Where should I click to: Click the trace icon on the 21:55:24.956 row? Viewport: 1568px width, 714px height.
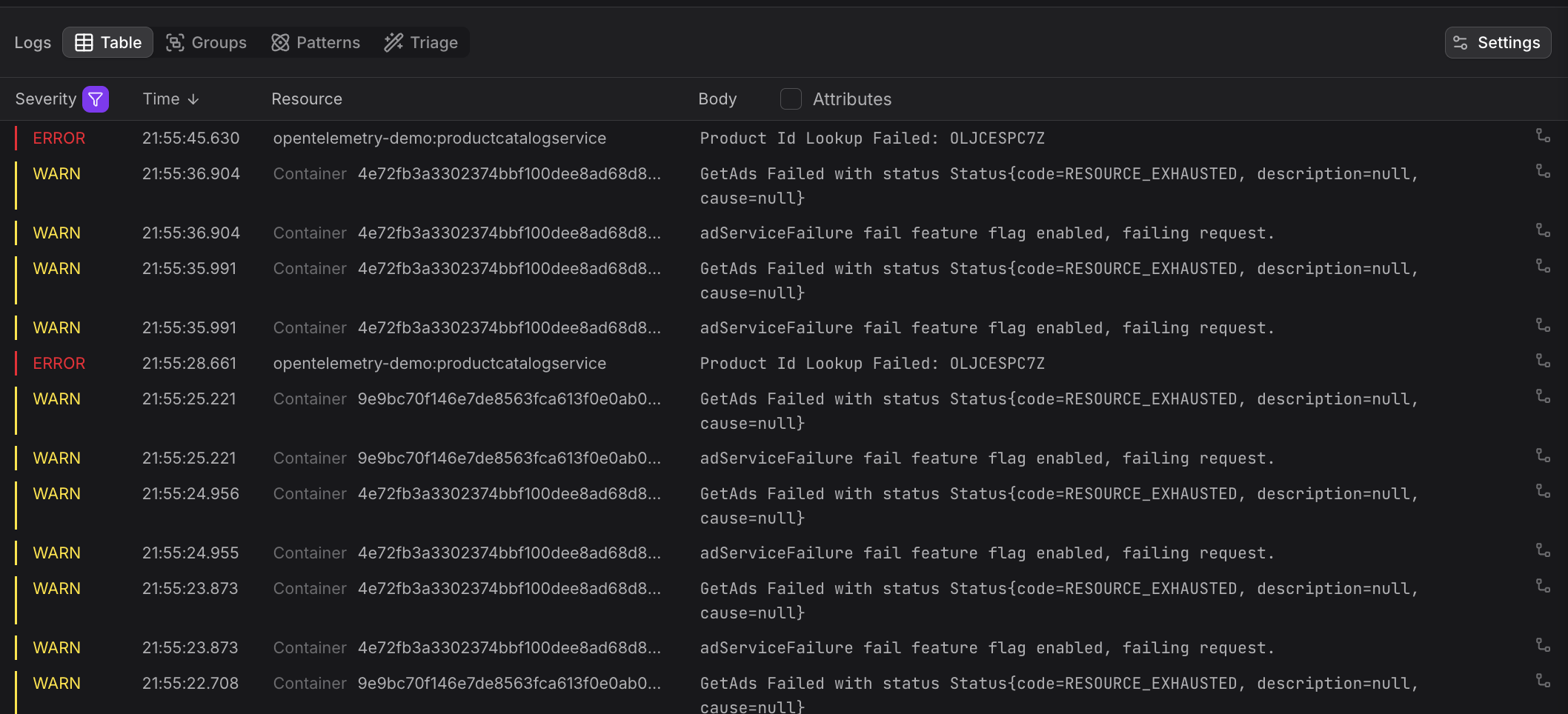[x=1544, y=491]
